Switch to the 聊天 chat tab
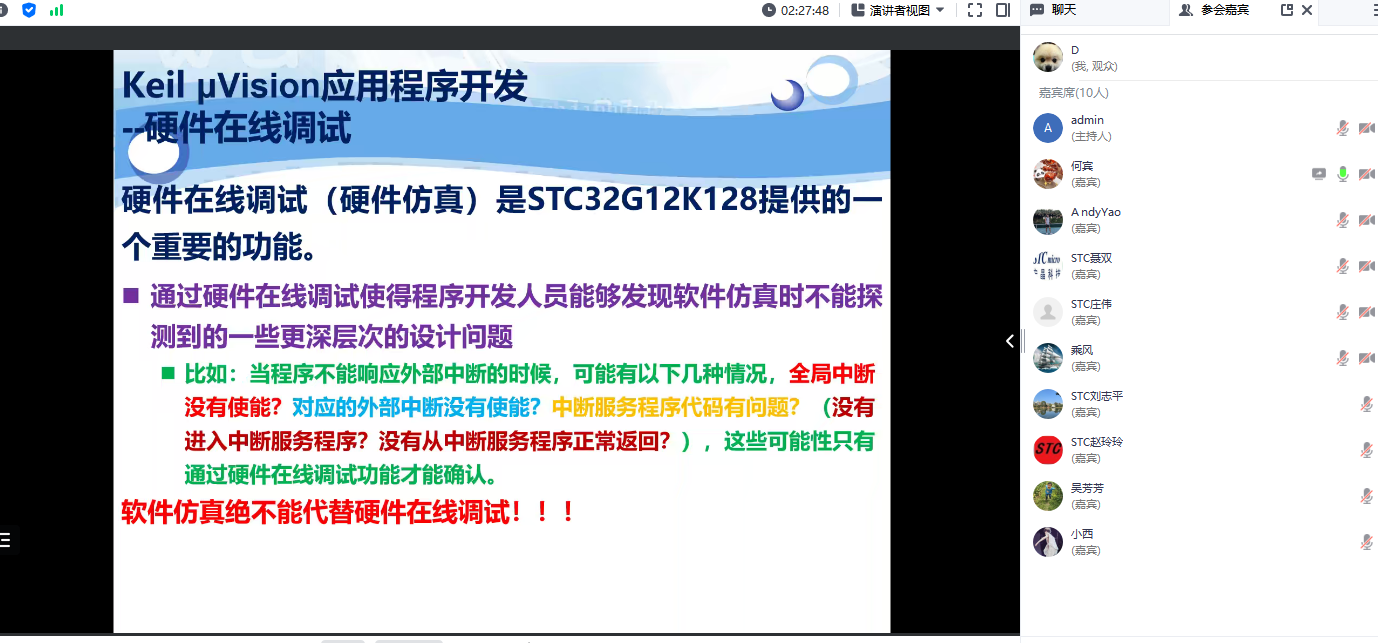This screenshot has height=643, width=1378. 1053,10
